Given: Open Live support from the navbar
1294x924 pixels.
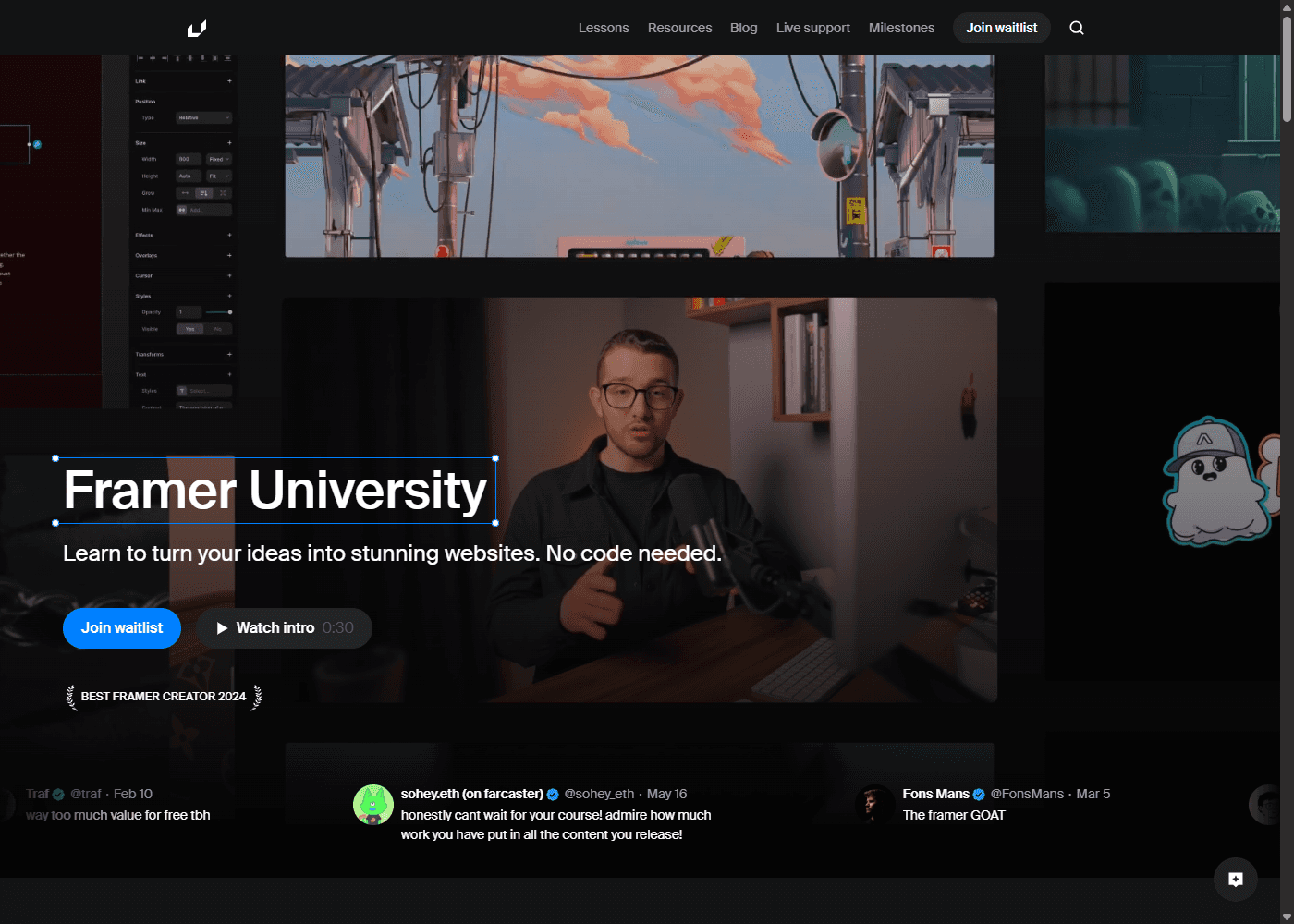Looking at the screenshot, I should (x=813, y=28).
